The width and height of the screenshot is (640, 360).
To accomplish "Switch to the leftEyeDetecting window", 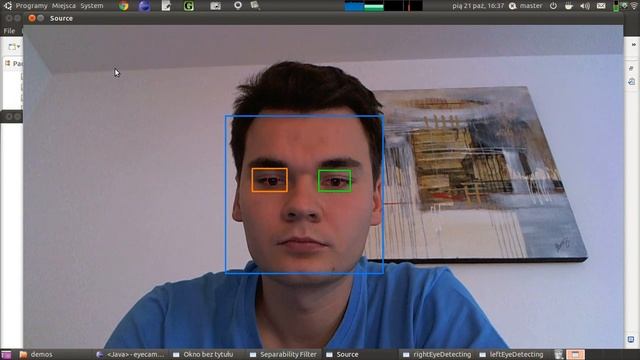I will tap(512, 354).
